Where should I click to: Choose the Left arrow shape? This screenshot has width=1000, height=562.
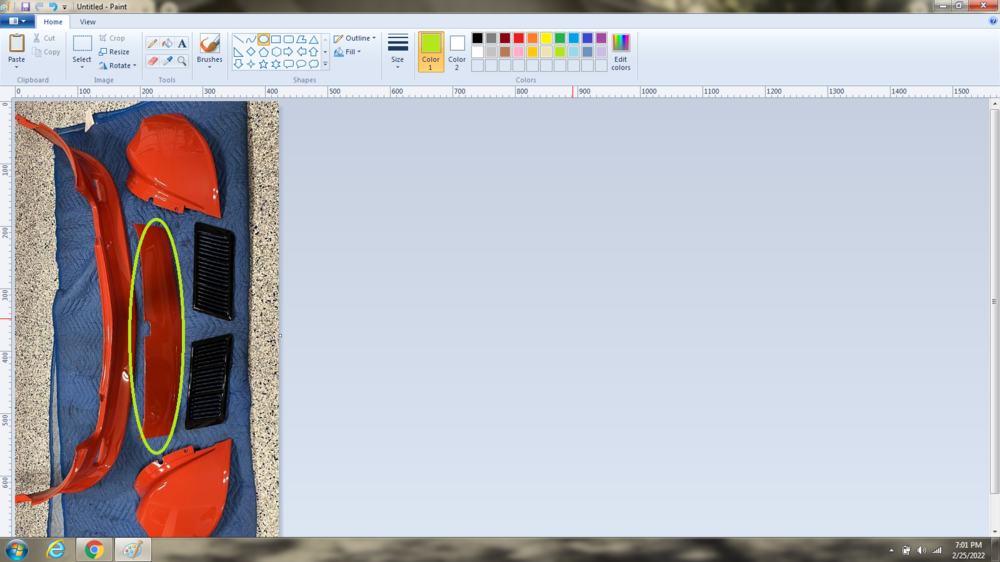click(301, 52)
